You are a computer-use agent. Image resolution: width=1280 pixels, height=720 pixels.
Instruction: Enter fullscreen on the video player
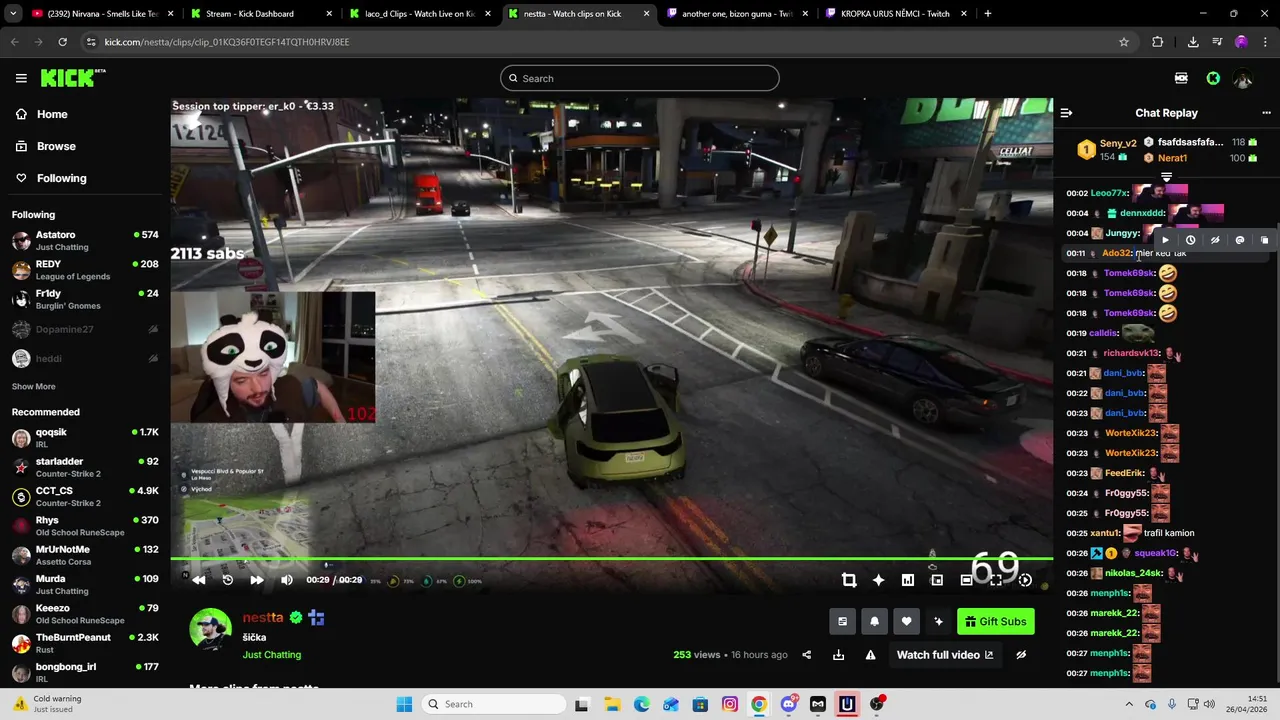click(996, 580)
